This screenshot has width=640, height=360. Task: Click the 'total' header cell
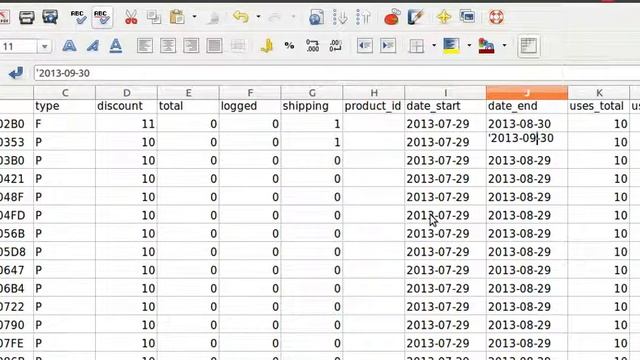point(188,106)
